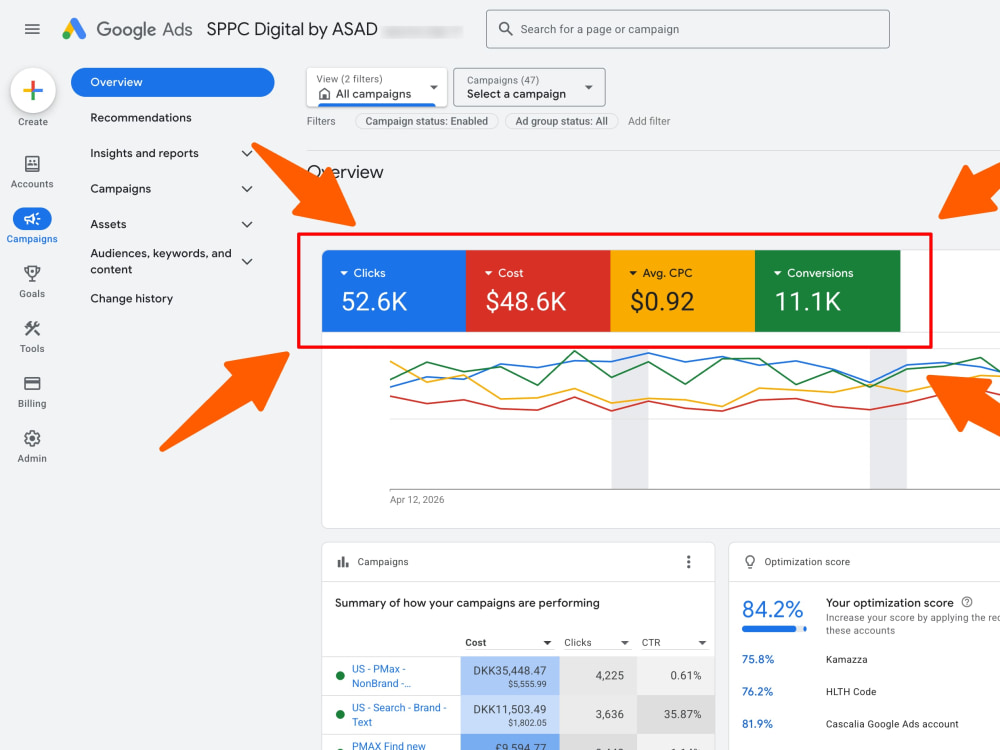Click optimization score help question icon
Screen dimensions: 1000x750
pos(967,602)
